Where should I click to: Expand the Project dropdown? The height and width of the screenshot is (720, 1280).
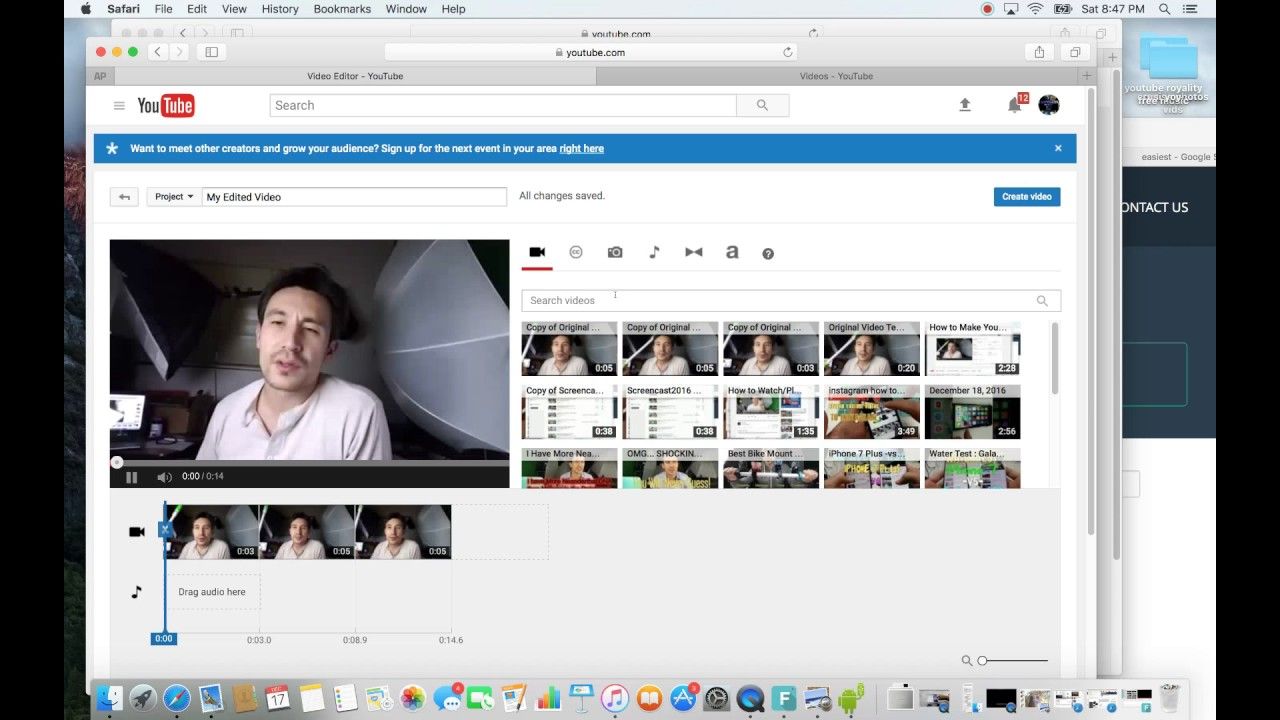click(174, 197)
